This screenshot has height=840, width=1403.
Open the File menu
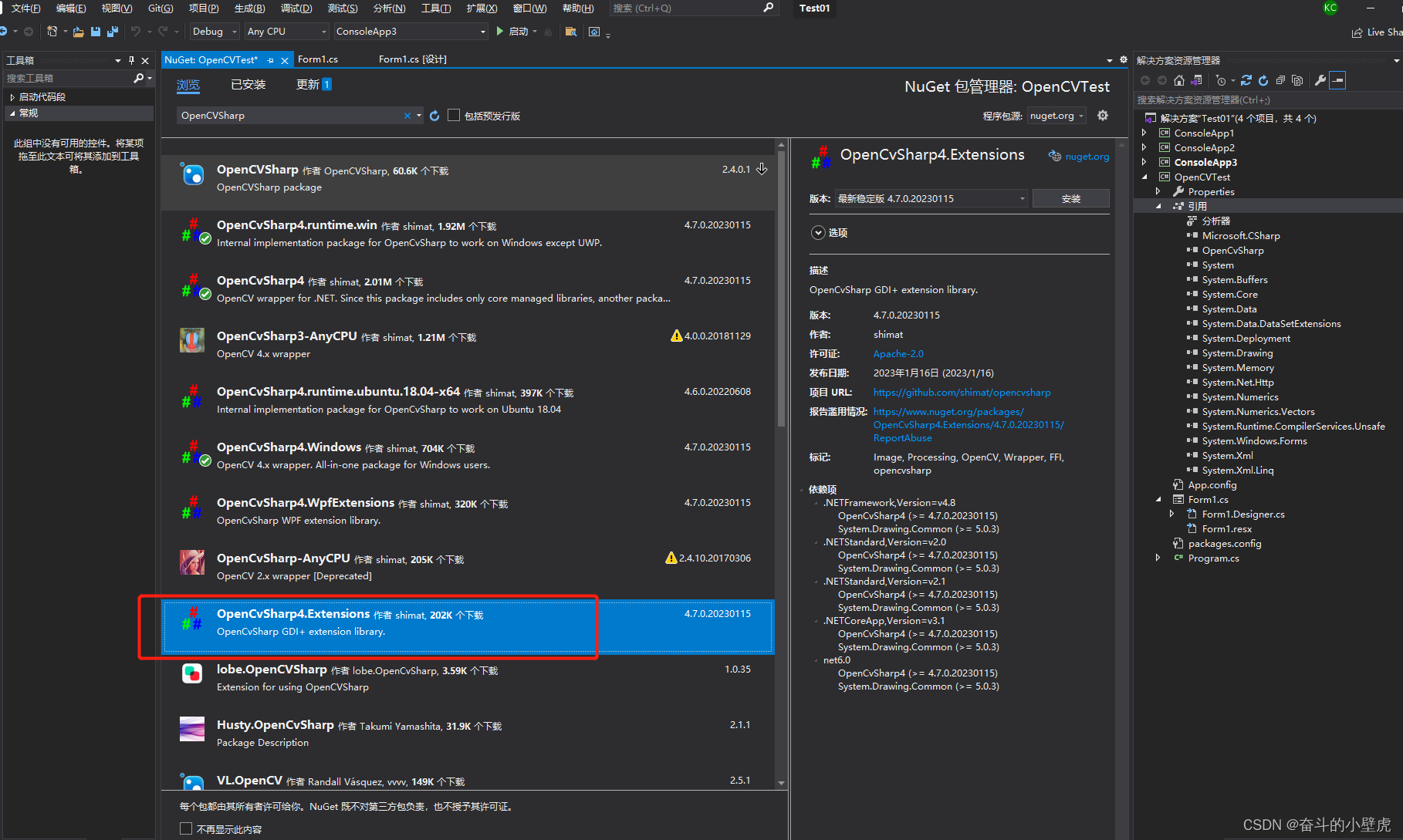tap(25, 8)
